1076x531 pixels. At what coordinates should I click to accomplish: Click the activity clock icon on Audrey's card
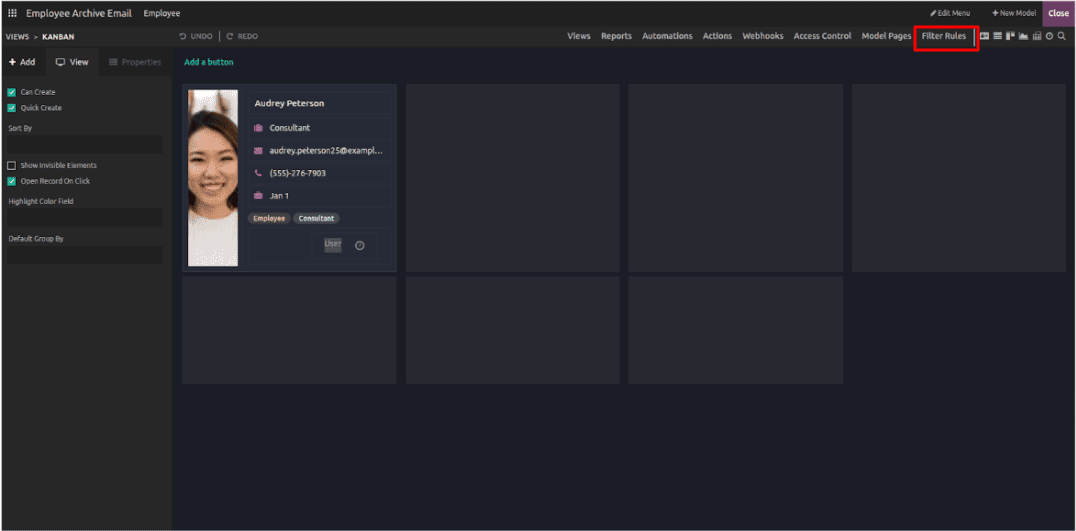[360, 246]
